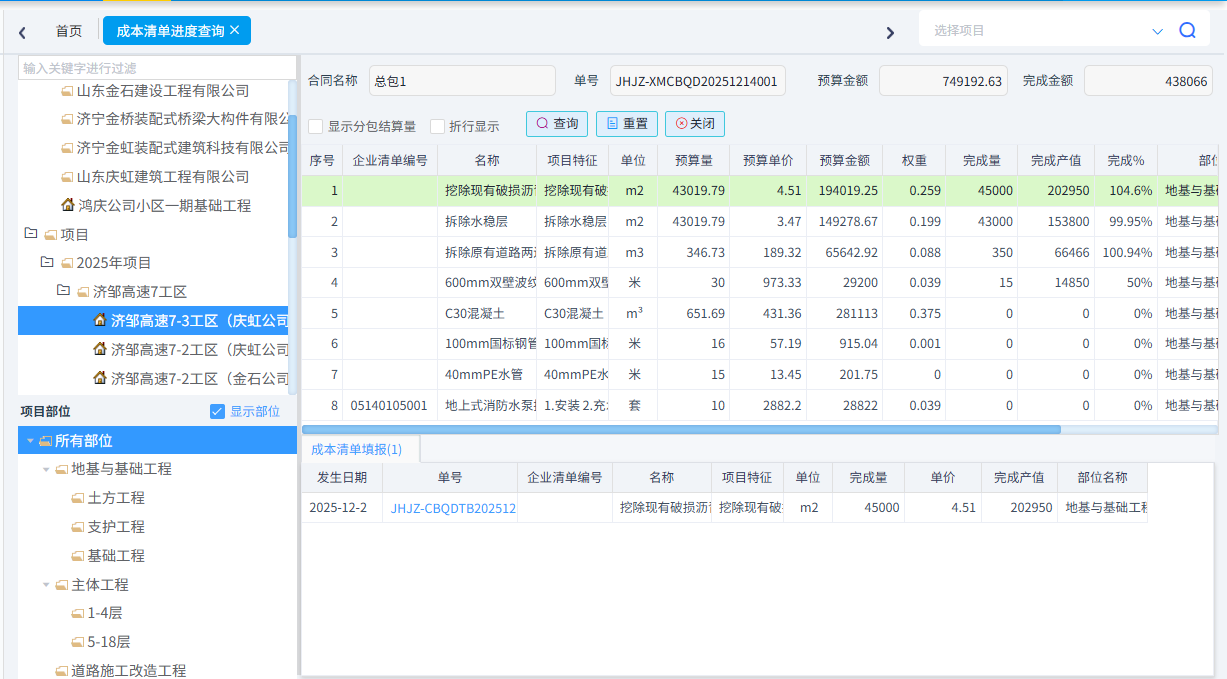Click the folder icon next to 土方工程
The width and height of the screenshot is (1227, 679).
coord(78,498)
